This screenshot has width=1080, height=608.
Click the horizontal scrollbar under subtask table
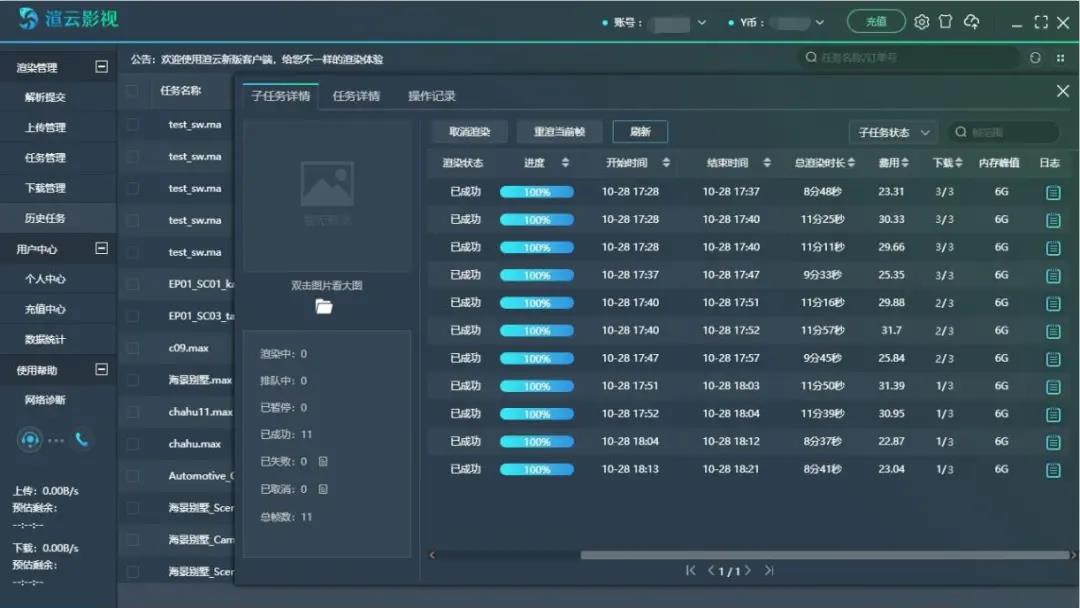click(x=820, y=555)
